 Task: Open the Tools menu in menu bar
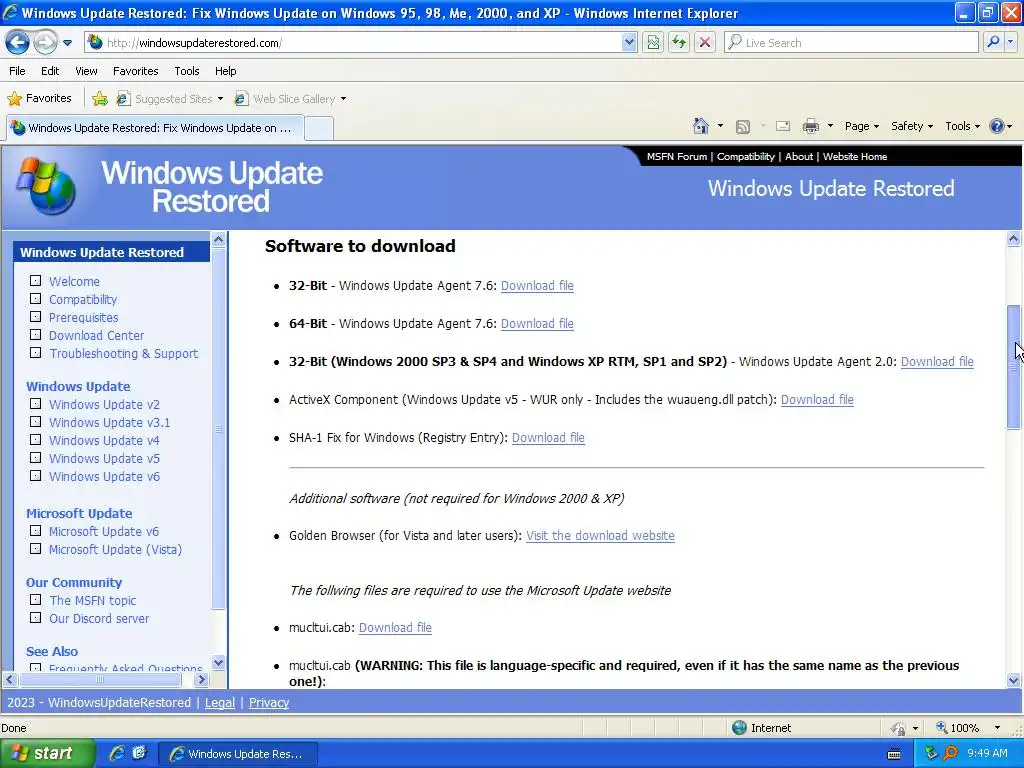click(x=187, y=71)
